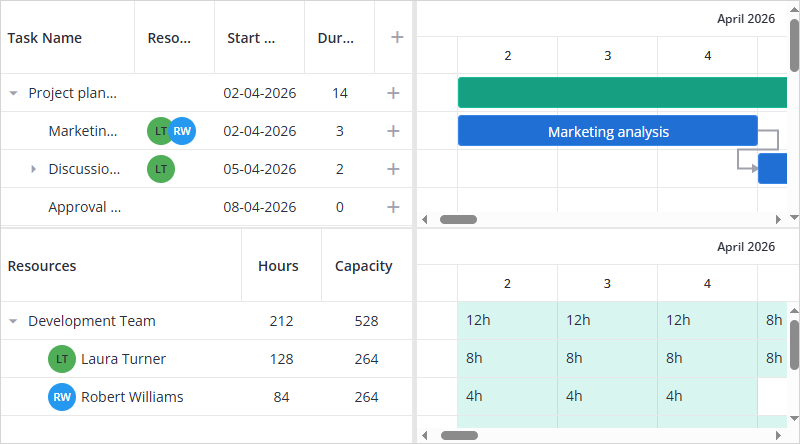Add subtask to Marketing row via plus

[x=393, y=131]
